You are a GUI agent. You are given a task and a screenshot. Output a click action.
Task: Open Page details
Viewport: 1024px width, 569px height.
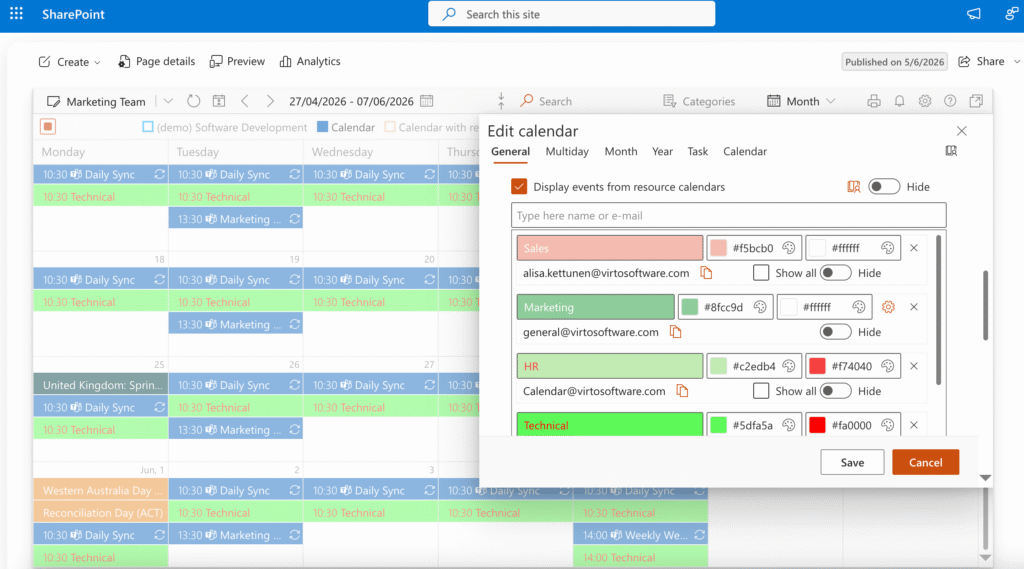coord(156,61)
